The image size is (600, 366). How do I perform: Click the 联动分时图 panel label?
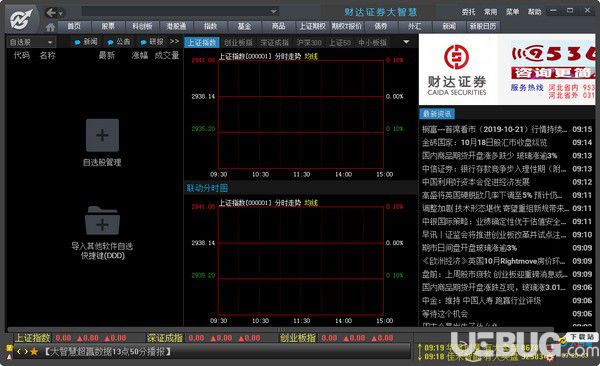[207, 188]
